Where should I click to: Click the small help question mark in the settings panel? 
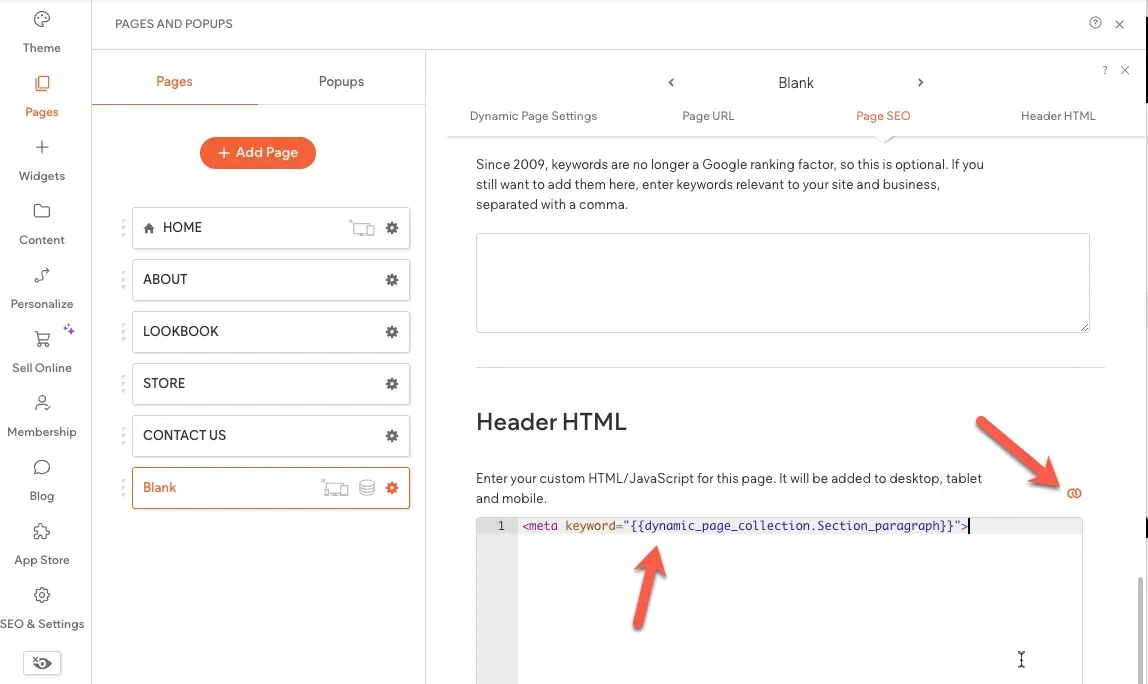(x=1105, y=70)
